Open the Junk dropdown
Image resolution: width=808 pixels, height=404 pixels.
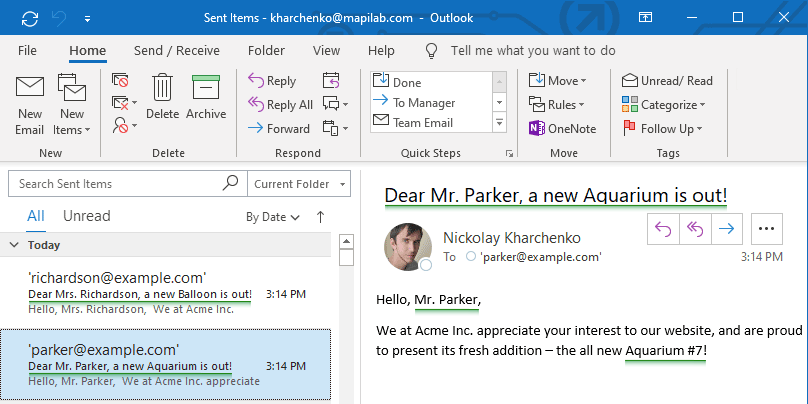(x=124, y=125)
